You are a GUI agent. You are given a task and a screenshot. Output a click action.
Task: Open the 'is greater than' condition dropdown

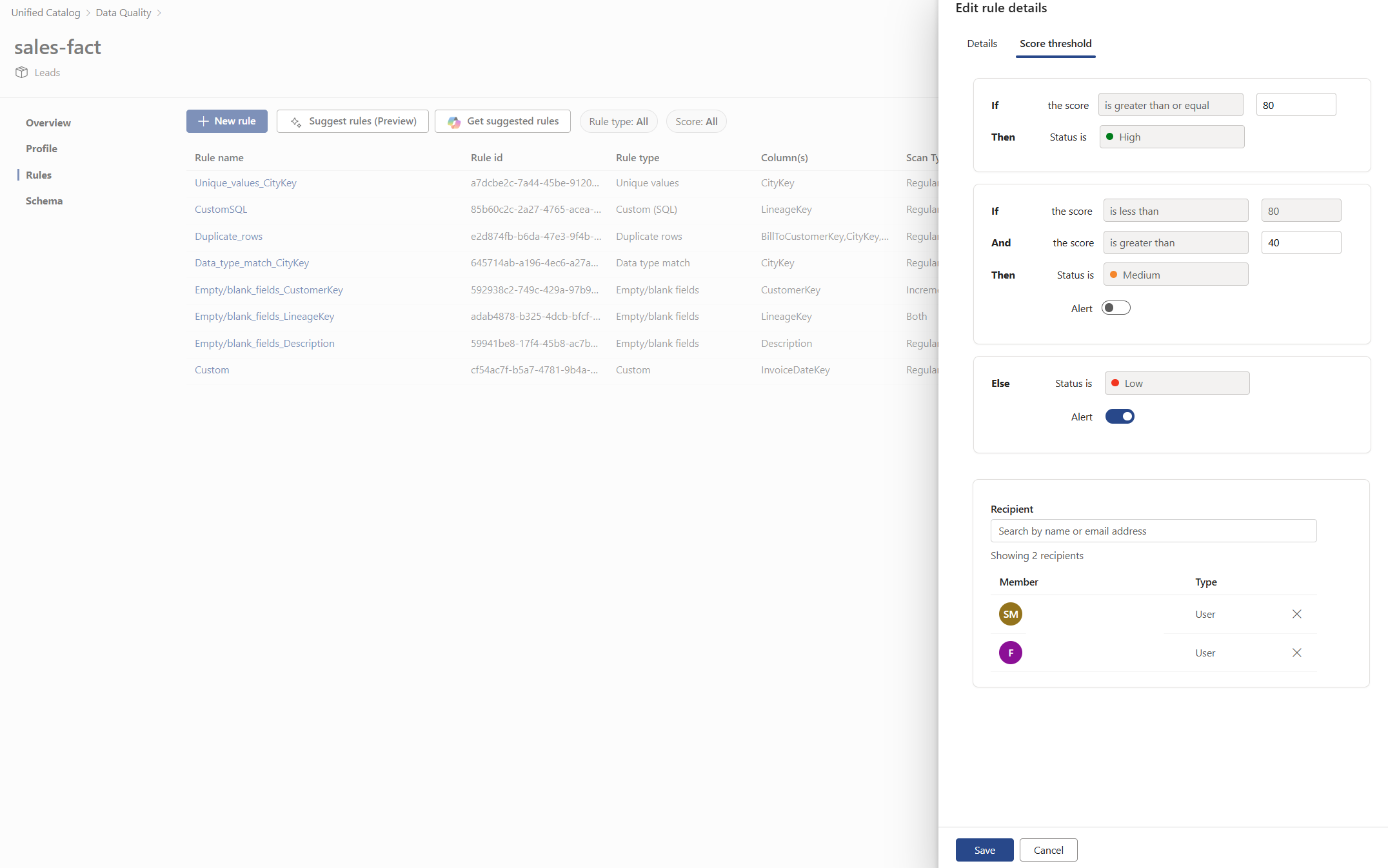click(x=1175, y=242)
